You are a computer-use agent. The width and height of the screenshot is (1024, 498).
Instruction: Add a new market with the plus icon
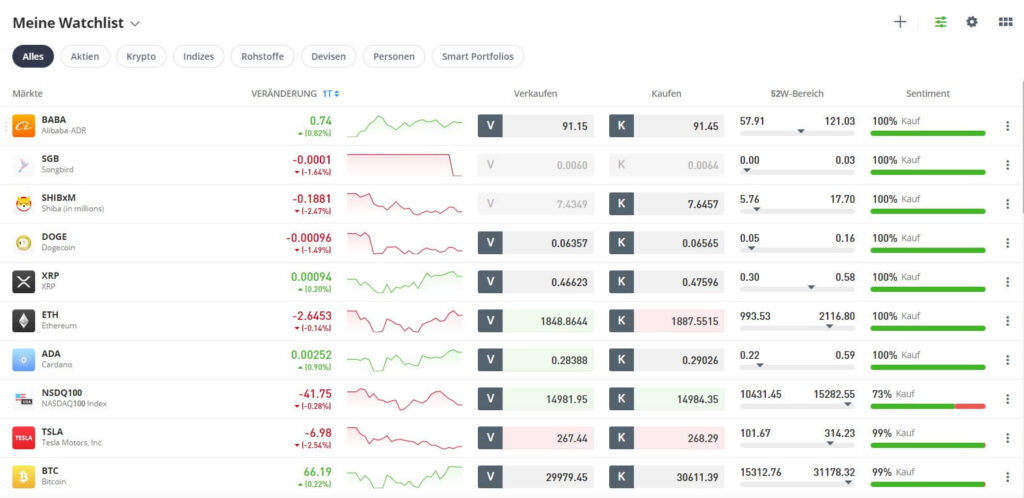pyautogui.click(x=900, y=22)
